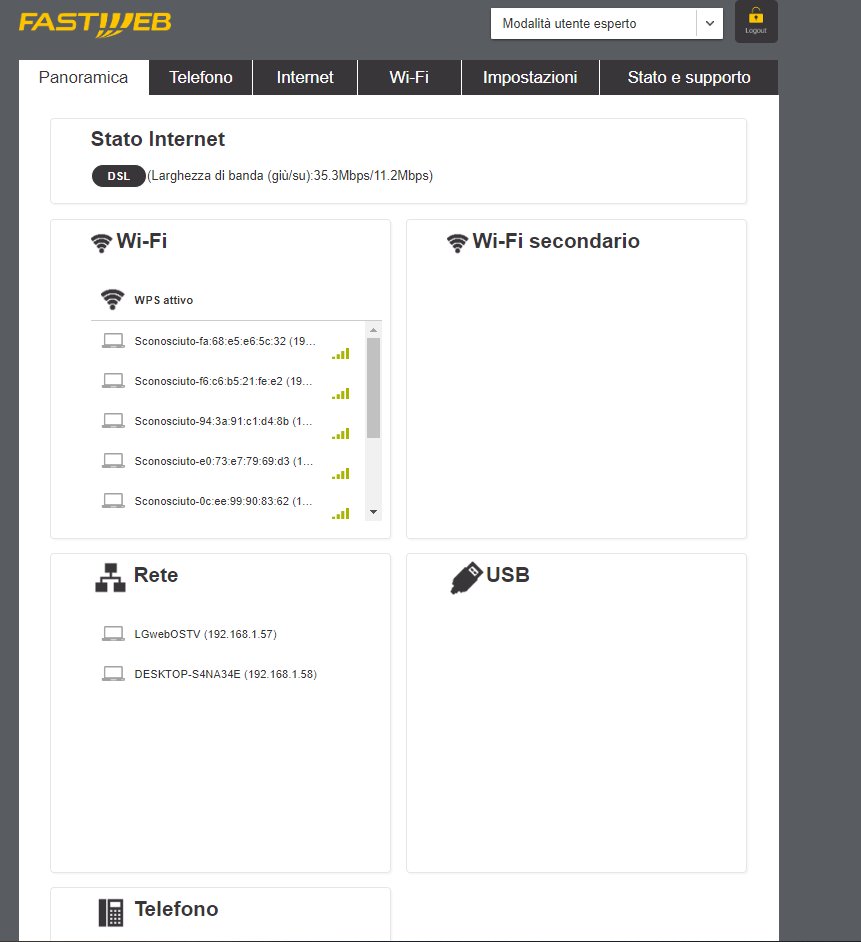
Task: Click signal bars for device 94:3a:91:c1:d4:8b
Action: tap(341, 434)
